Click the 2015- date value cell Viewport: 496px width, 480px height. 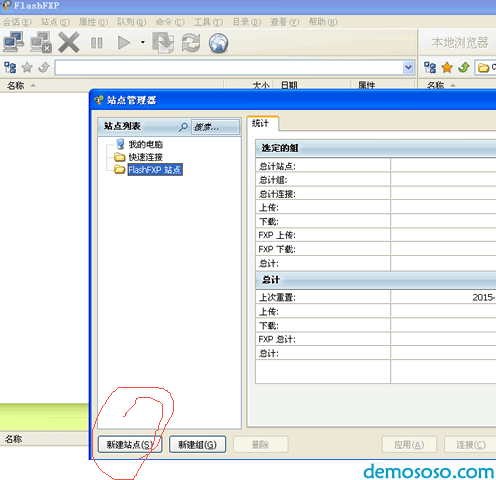point(443,297)
